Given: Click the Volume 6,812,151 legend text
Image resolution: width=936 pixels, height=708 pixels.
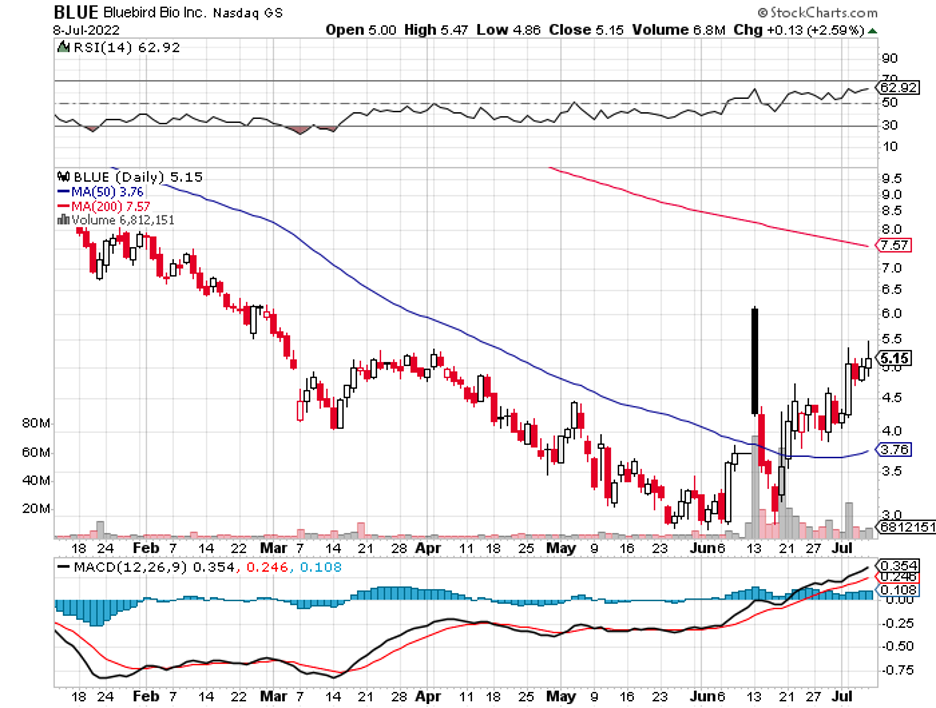Looking at the screenshot, I should [x=123, y=220].
